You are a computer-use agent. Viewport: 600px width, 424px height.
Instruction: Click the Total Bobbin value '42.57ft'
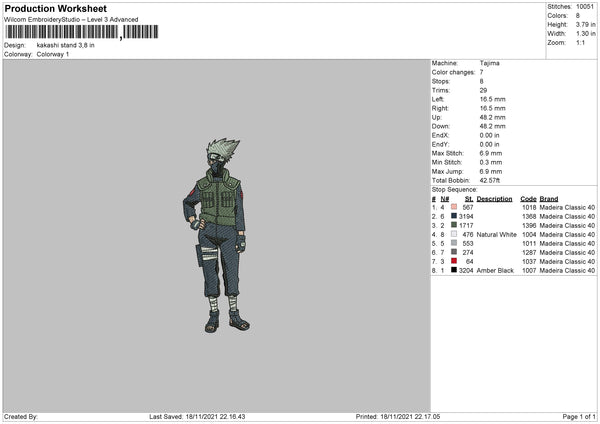tap(490, 180)
